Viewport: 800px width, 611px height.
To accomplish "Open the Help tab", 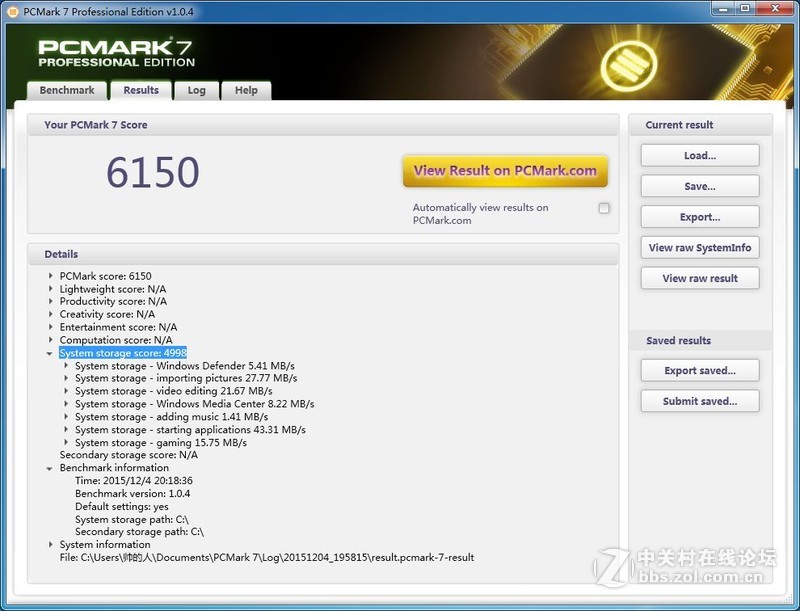I will 246,90.
